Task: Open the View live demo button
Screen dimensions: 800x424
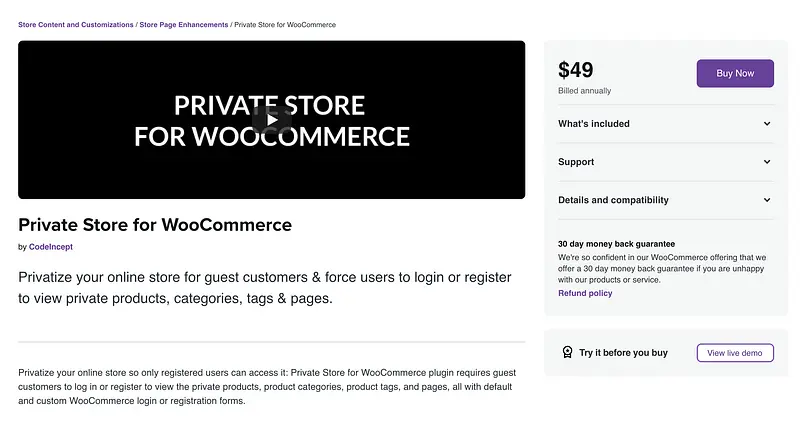Action: [x=735, y=353]
